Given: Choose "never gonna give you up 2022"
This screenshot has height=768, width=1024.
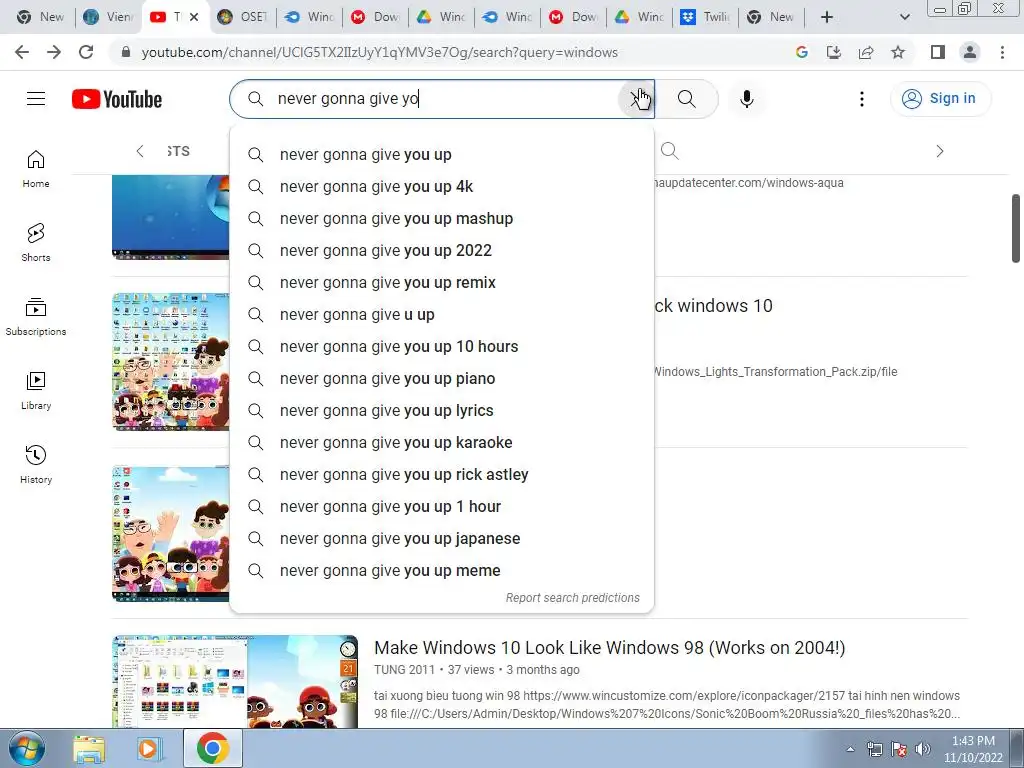Looking at the screenshot, I should click(x=442, y=251).
